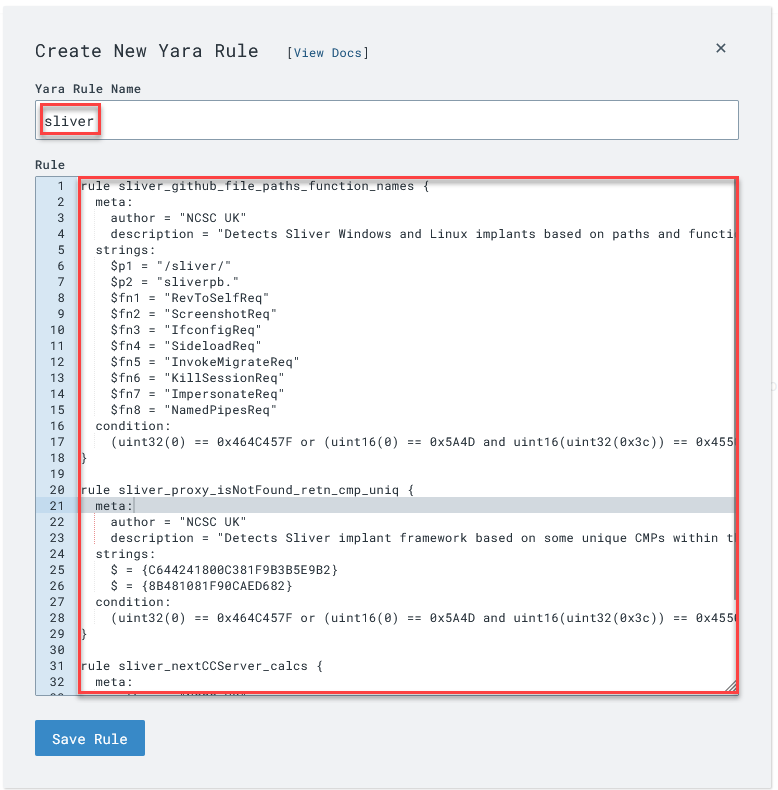
Task: Click the rule editor vertical scrollbar
Action: tap(736, 388)
